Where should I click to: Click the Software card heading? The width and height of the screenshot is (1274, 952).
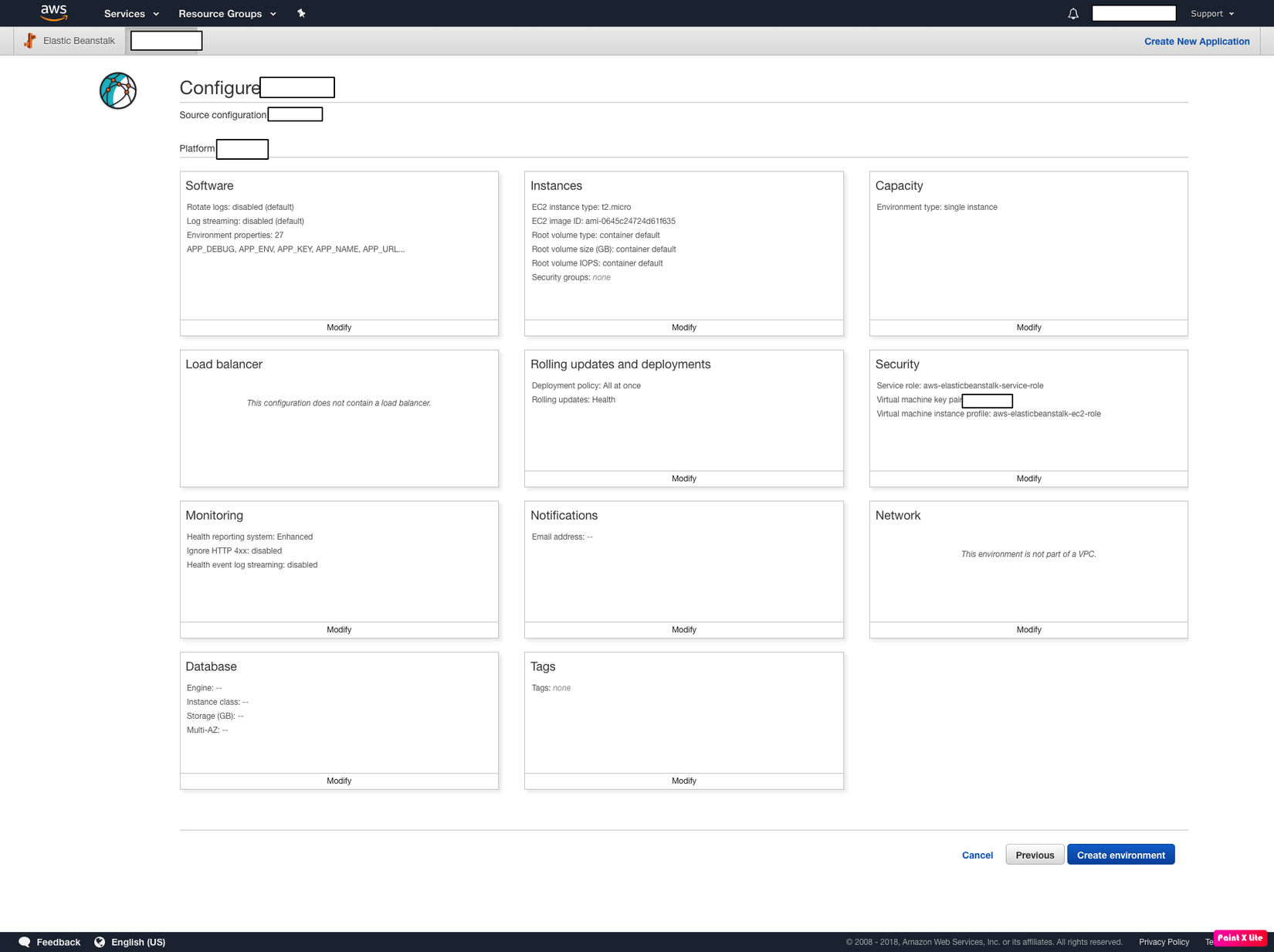point(209,186)
